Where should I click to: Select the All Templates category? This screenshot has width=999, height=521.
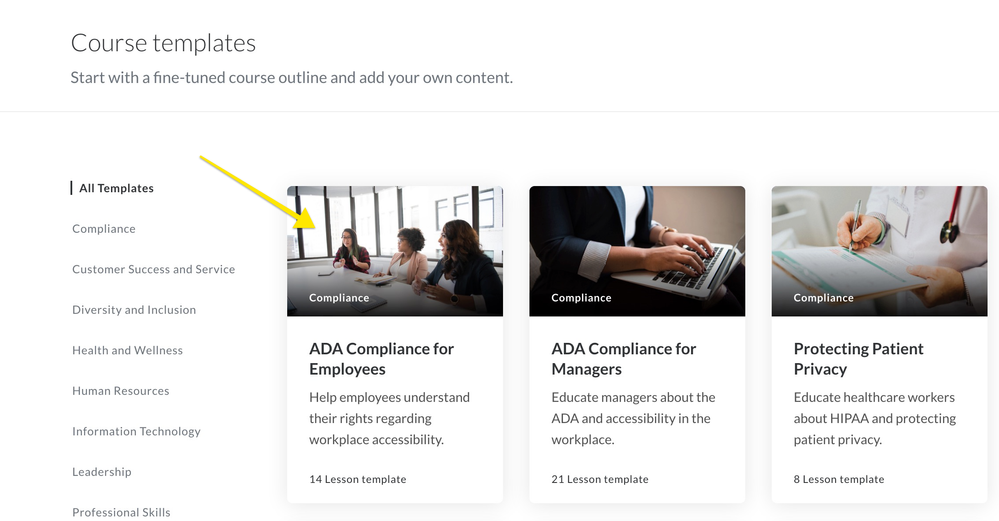(x=116, y=188)
